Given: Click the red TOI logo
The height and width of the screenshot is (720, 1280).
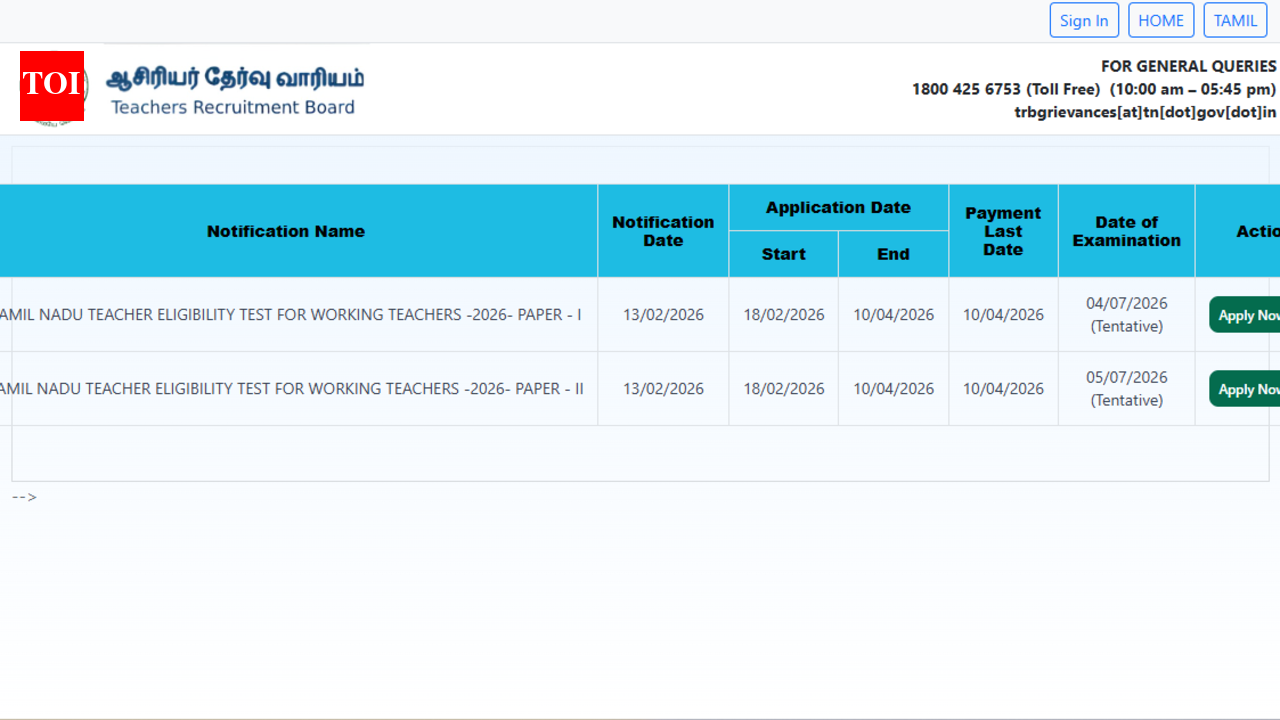Looking at the screenshot, I should 52,86.
